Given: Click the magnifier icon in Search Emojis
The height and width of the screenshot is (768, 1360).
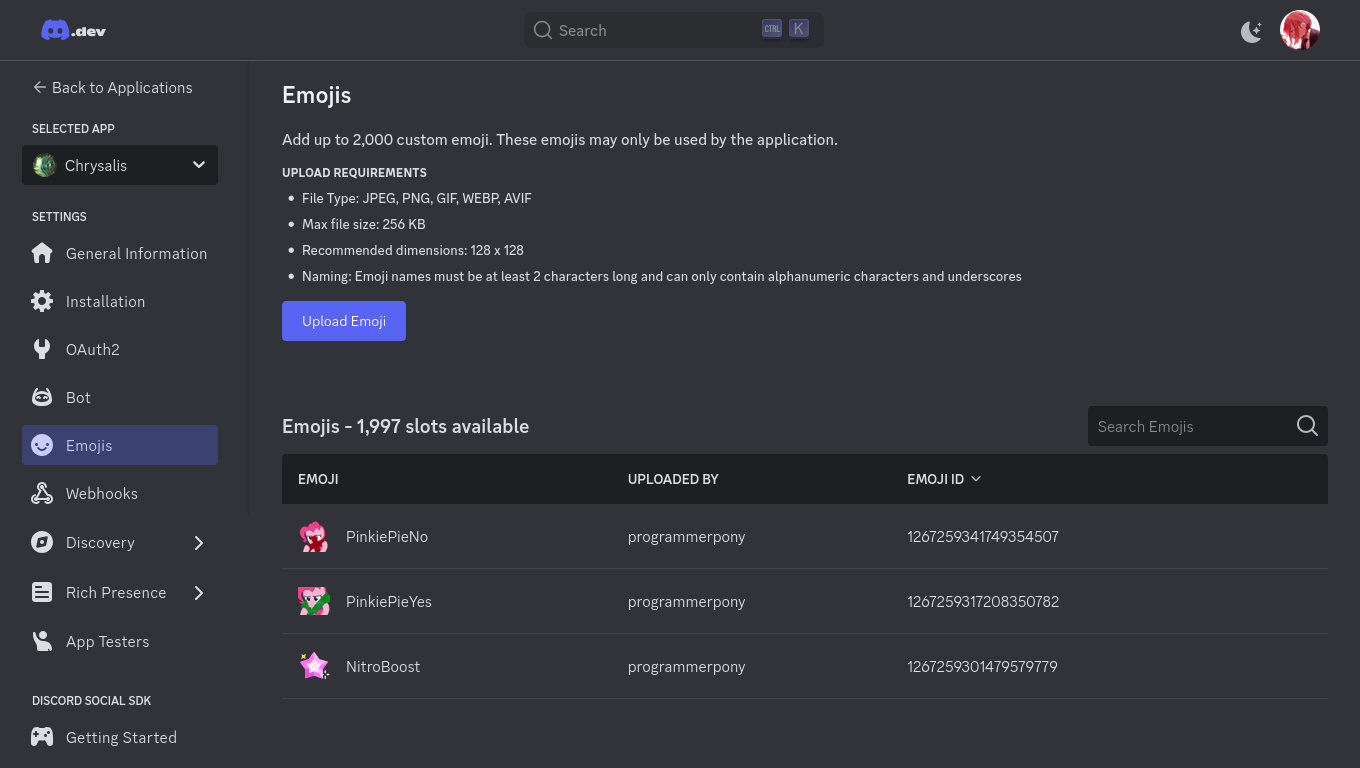Looking at the screenshot, I should 1307,426.
